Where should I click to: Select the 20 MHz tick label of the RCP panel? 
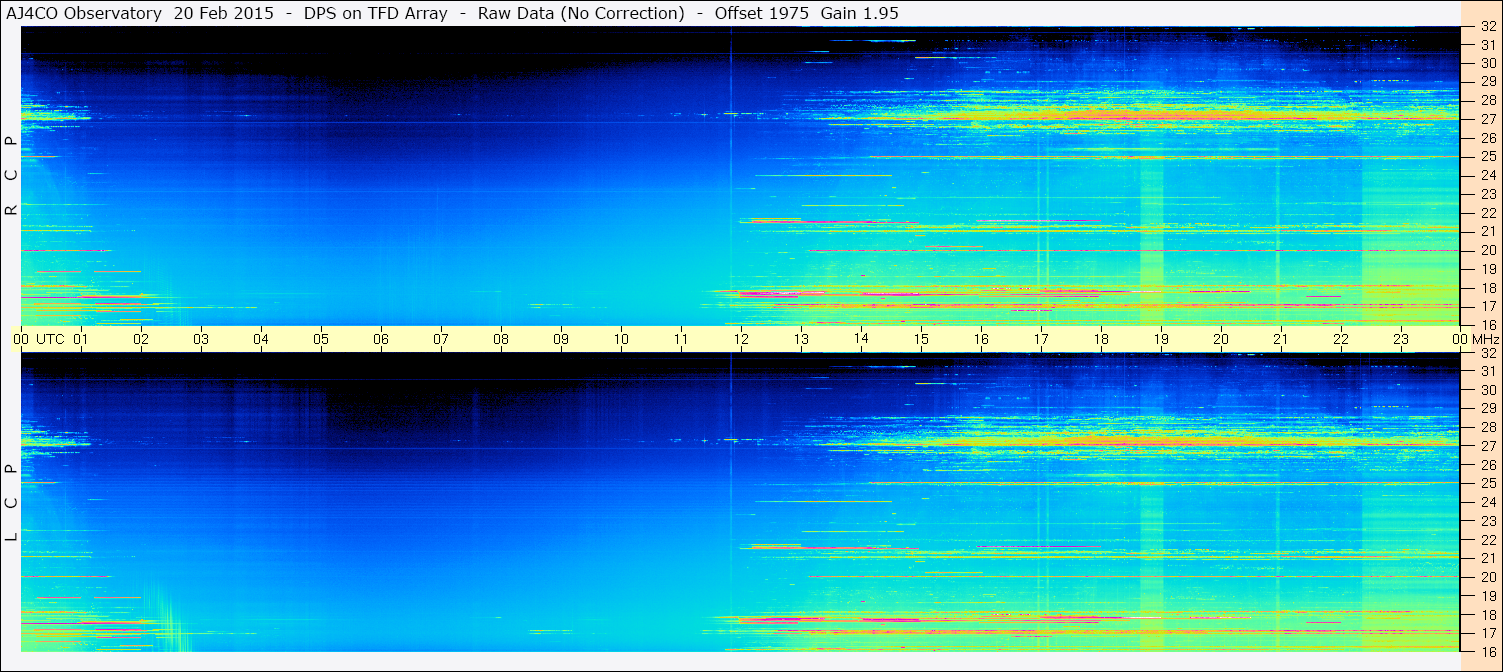coord(1488,250)
